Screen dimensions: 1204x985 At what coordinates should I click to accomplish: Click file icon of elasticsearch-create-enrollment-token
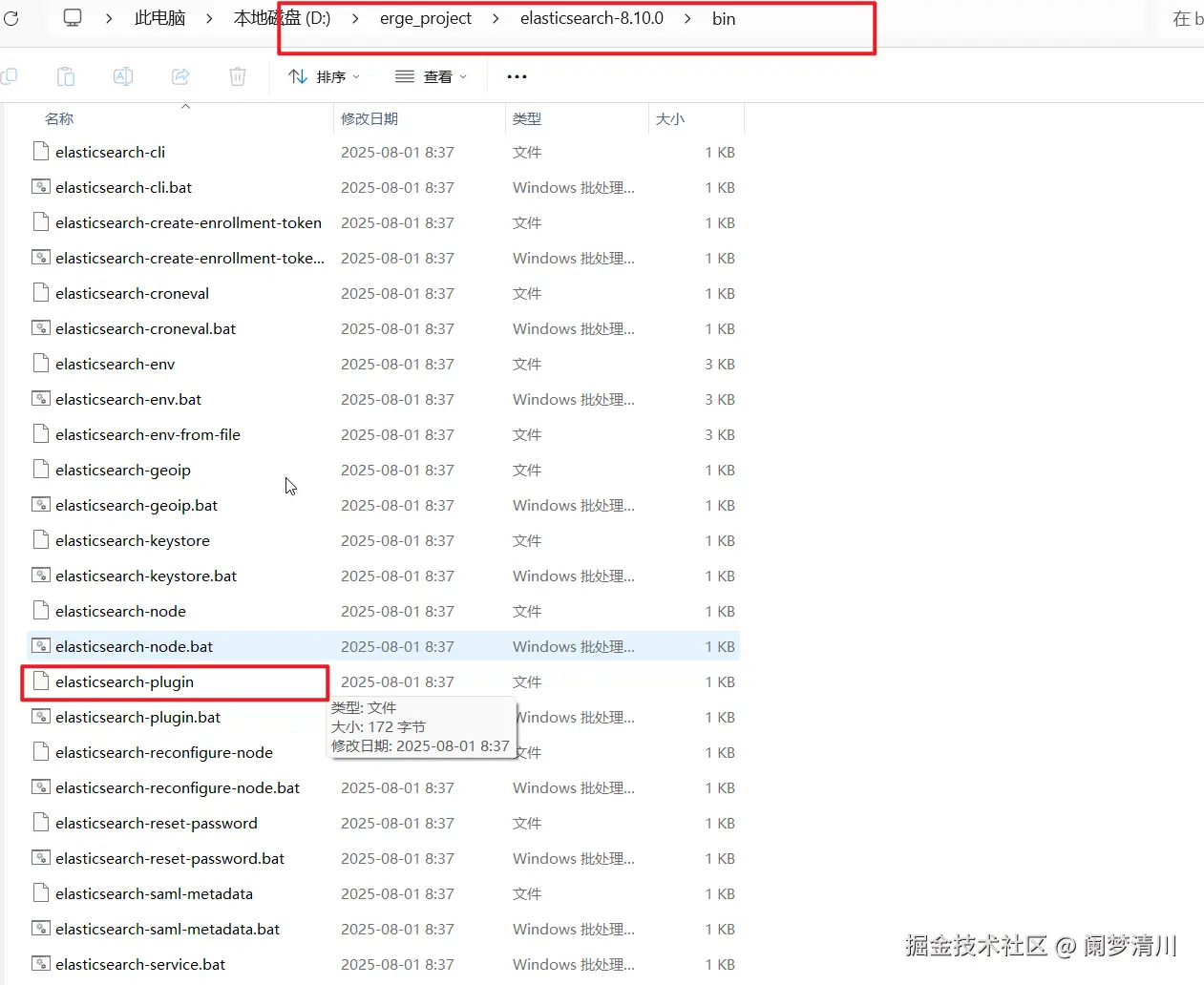point(40,222)
